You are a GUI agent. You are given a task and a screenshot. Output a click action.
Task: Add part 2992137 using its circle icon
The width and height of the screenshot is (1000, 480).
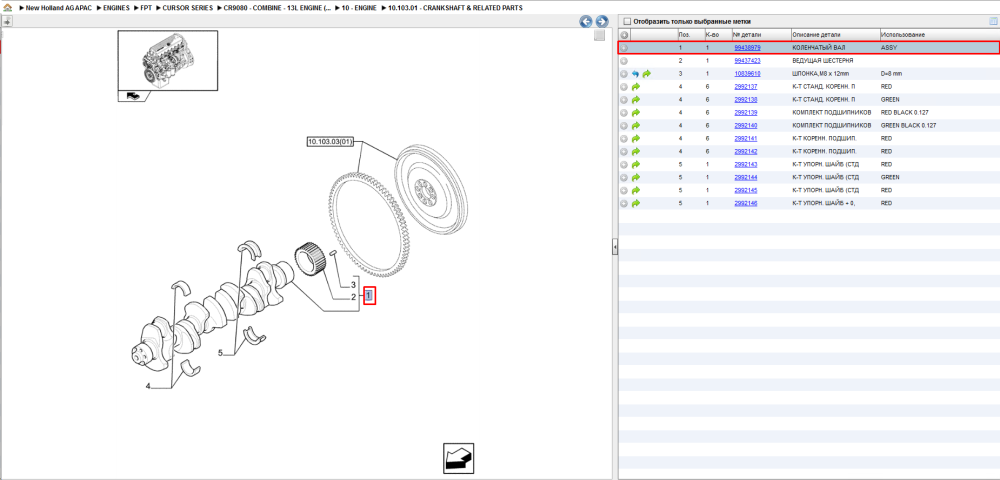(x=624, y=87)
